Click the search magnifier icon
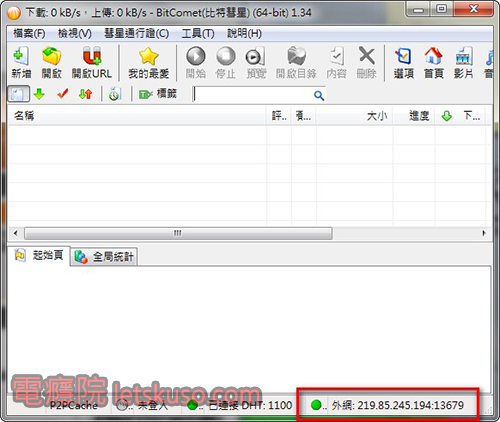Screen dimensions: 500x422 pyautogui.click(x=319, y=95)
